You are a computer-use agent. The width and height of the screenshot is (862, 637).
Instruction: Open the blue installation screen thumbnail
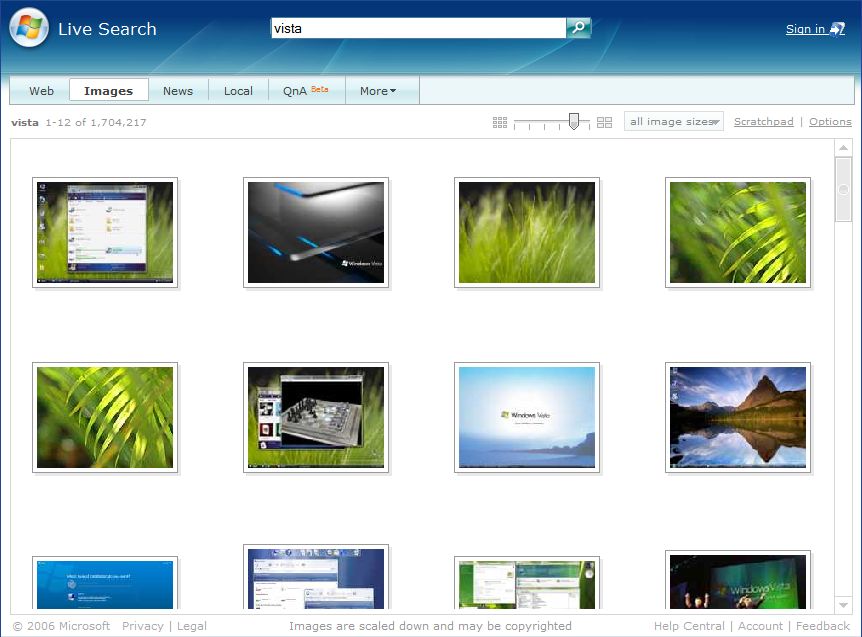pyautogui.click(x=105, y=583)
